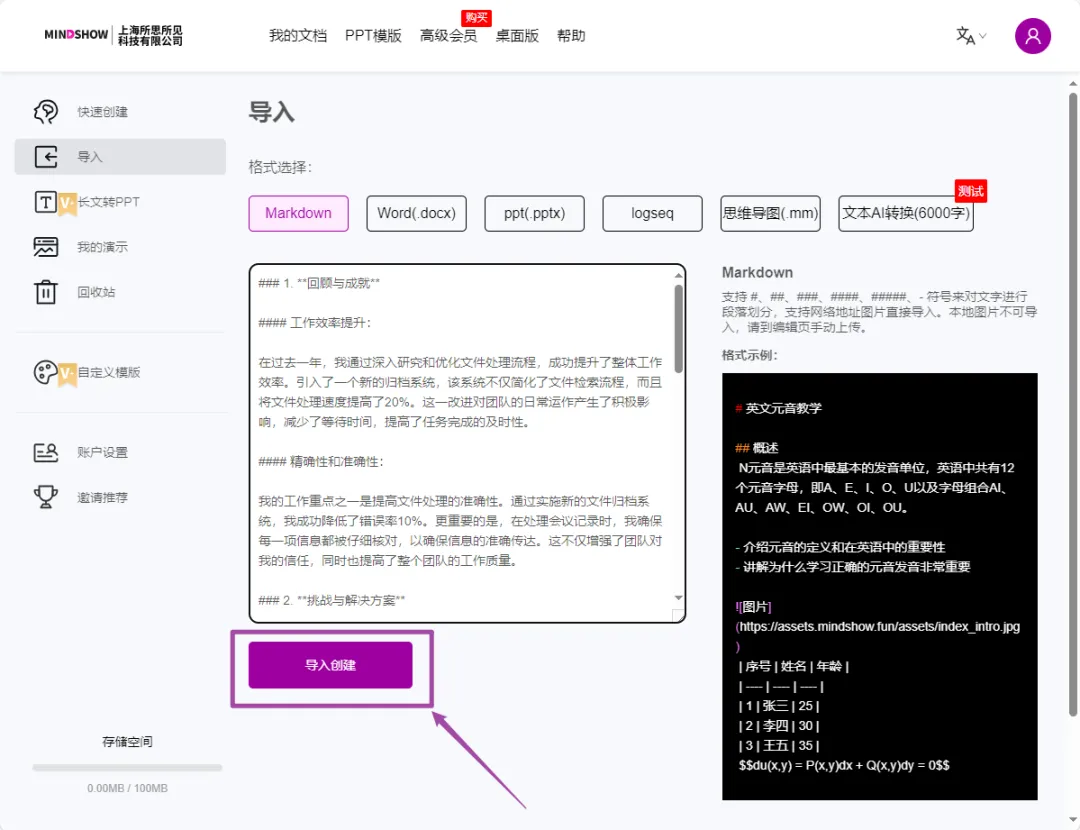Open the quick create head icon

point(45,112)
